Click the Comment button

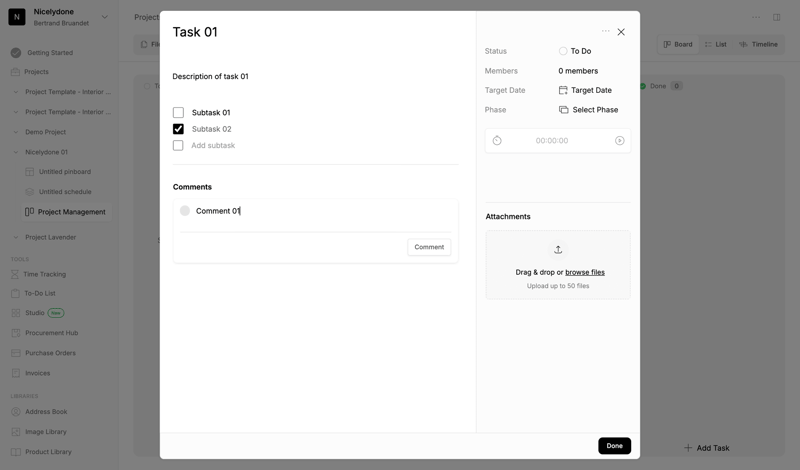coord(429,247)
